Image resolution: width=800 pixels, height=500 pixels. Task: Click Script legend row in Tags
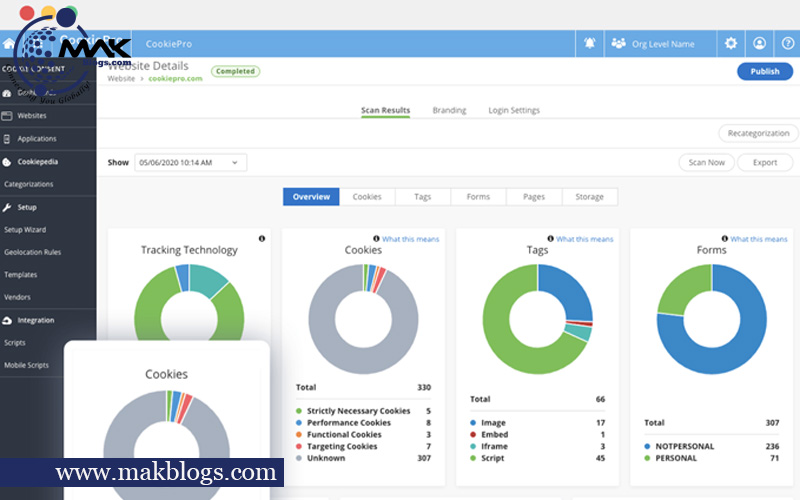[x=537, y=458]
